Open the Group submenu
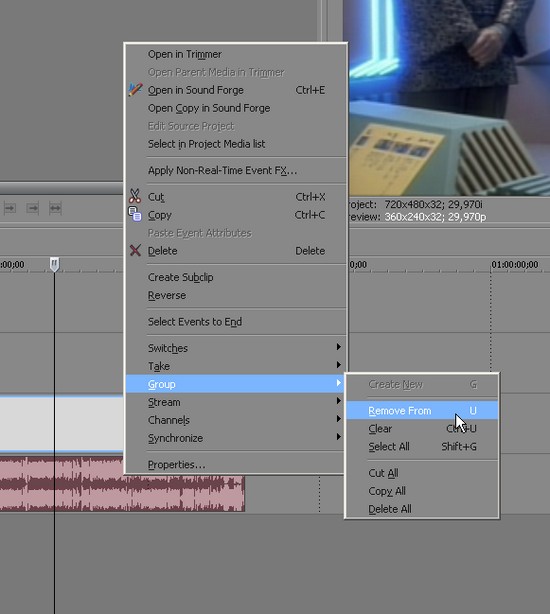The height and width of the screenshot is (614, 550). (236, 384)
